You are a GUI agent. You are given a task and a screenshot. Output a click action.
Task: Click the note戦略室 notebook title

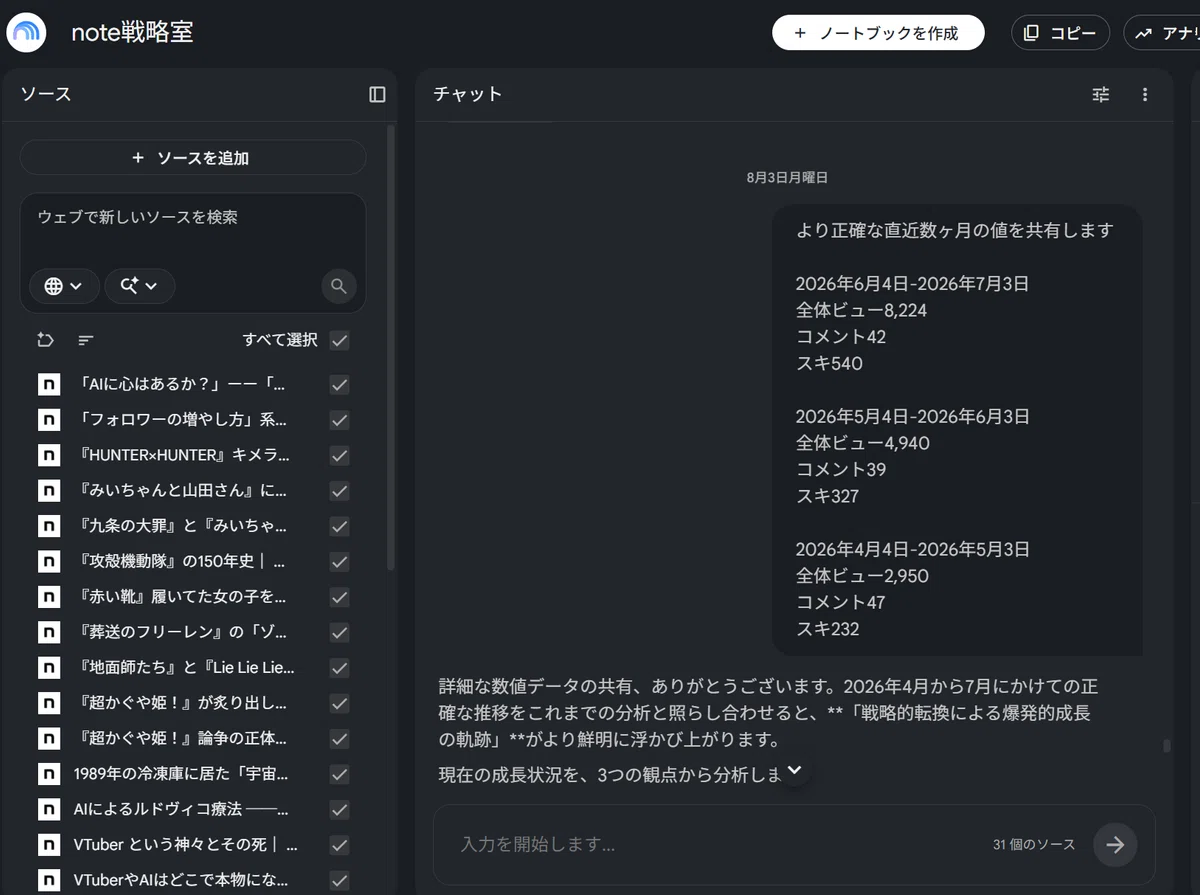(x=132, y=32)
